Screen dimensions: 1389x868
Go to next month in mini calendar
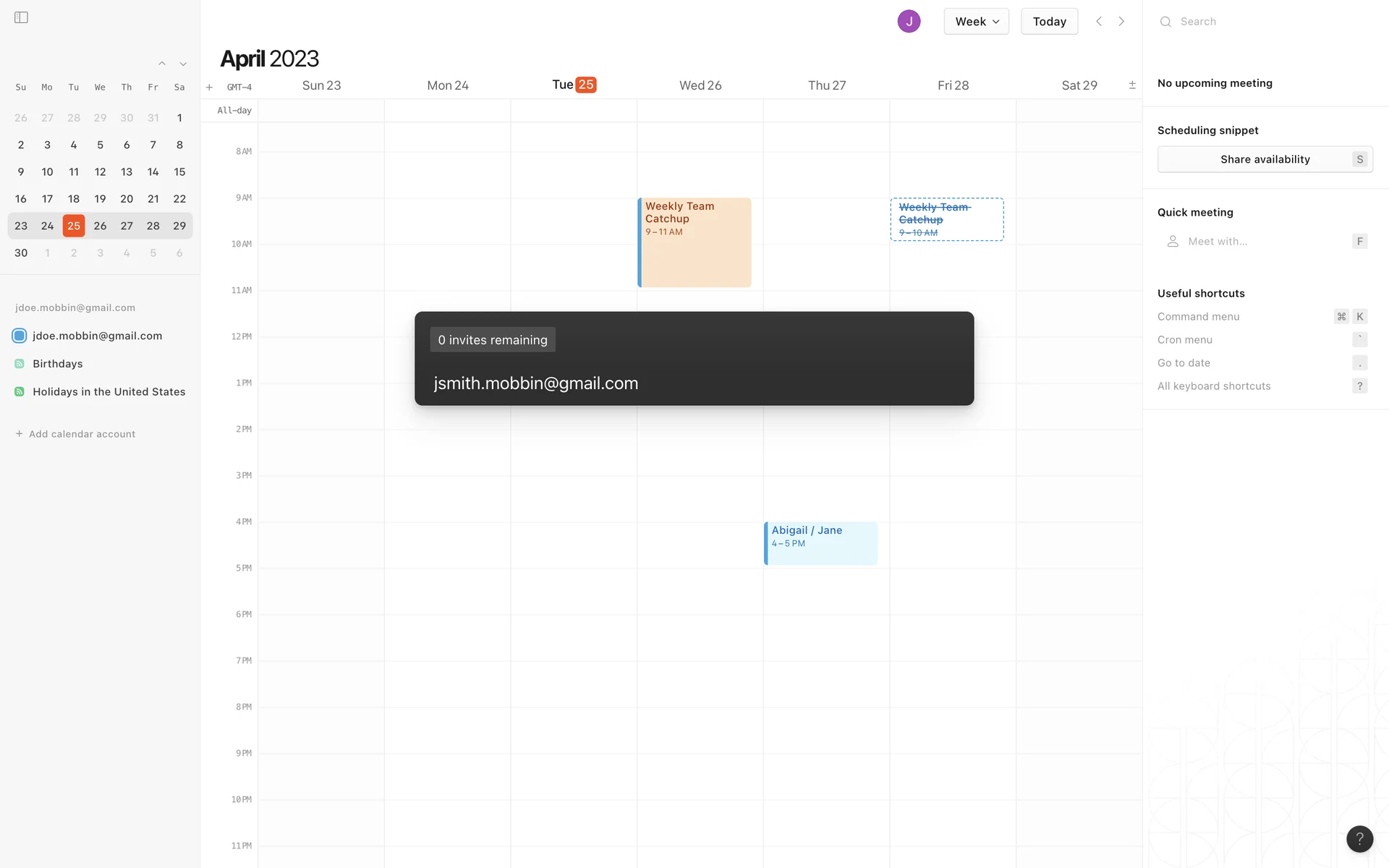point(183,64)
